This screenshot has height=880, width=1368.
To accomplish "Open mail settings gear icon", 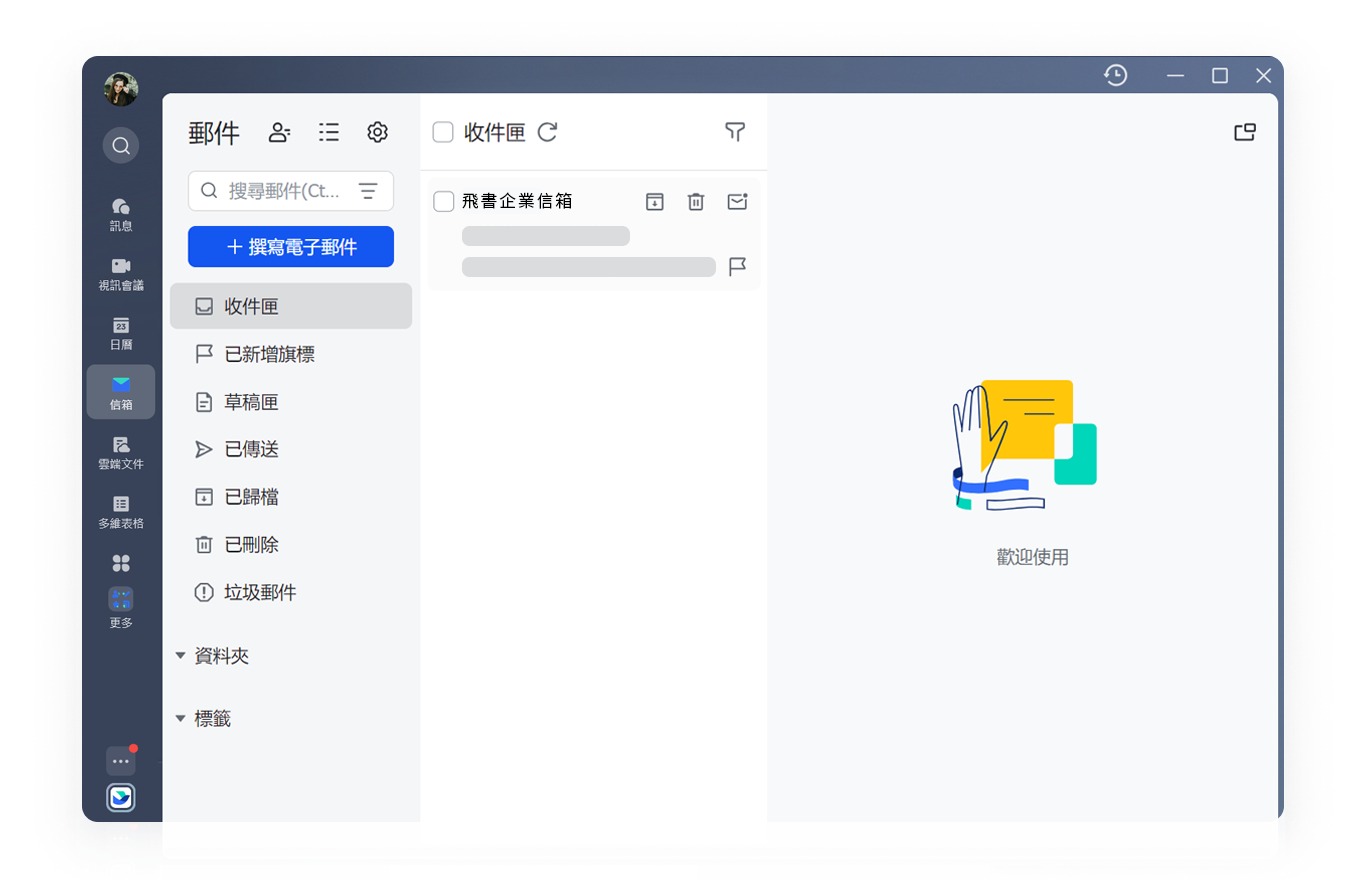I will 377,132.
